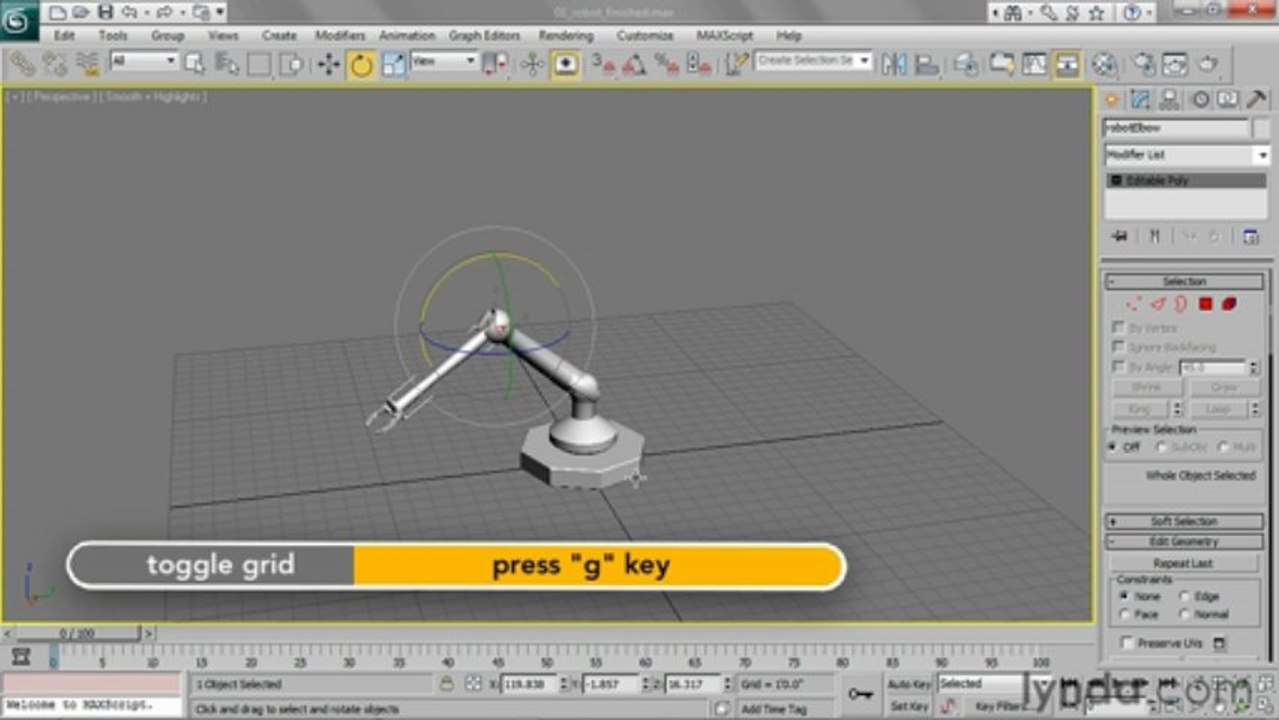1279x720 pixels.
Task: Click the time slider 0 / 100 handle
Action: click(x=77, y=633)
